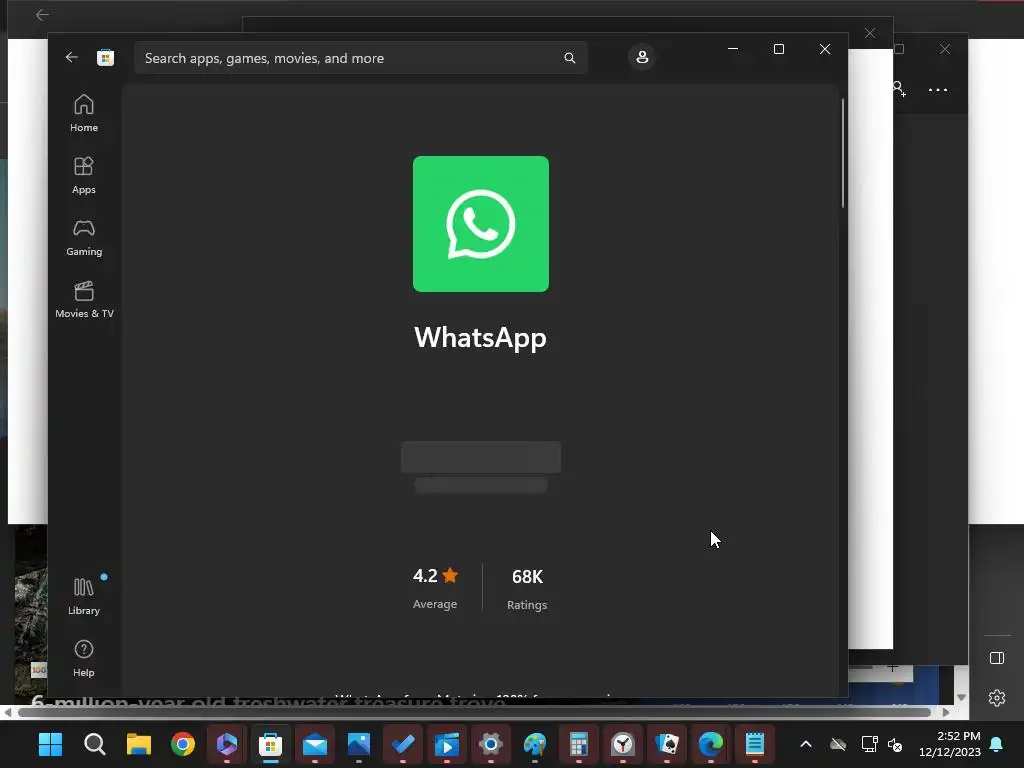Open Solitaire from taskbar
This screenshot has width=1024, height=768.
tap(667, 744)
